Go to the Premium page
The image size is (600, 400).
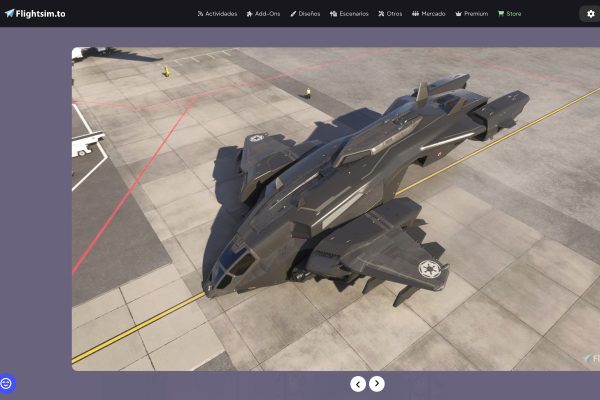tap(472, 14)
